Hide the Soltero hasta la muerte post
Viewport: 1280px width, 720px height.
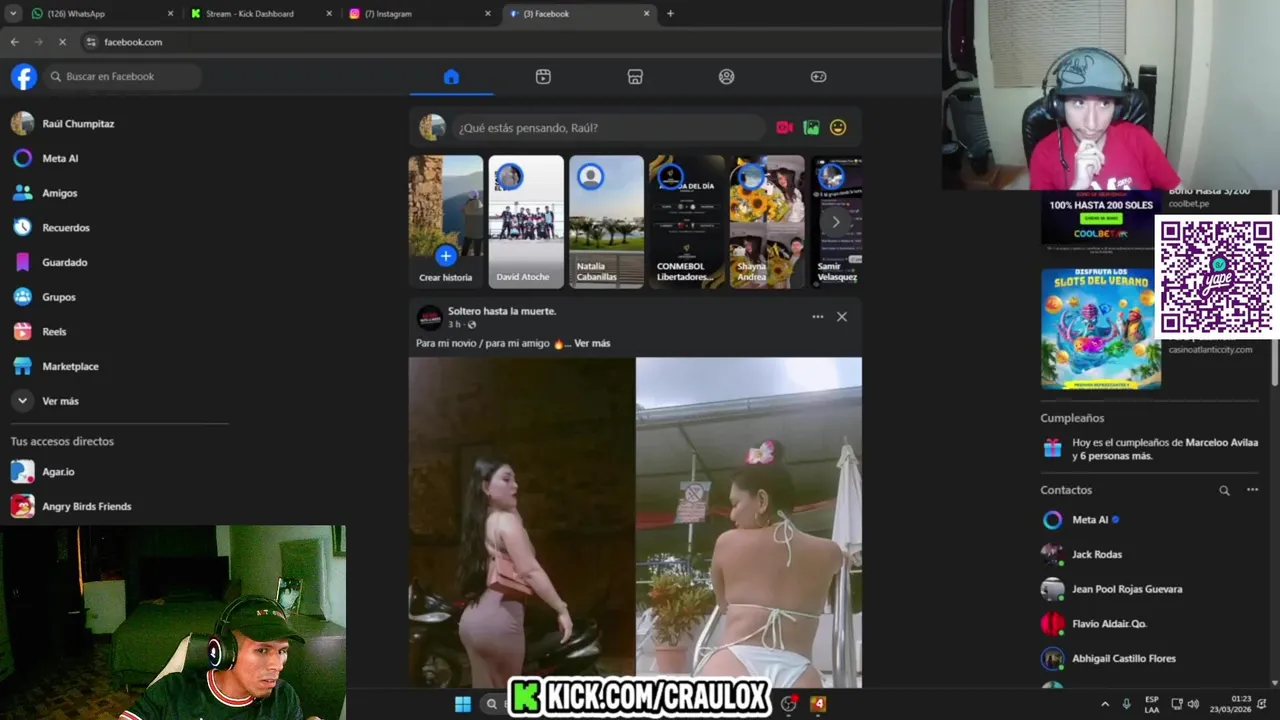click(x=842, y=317)
